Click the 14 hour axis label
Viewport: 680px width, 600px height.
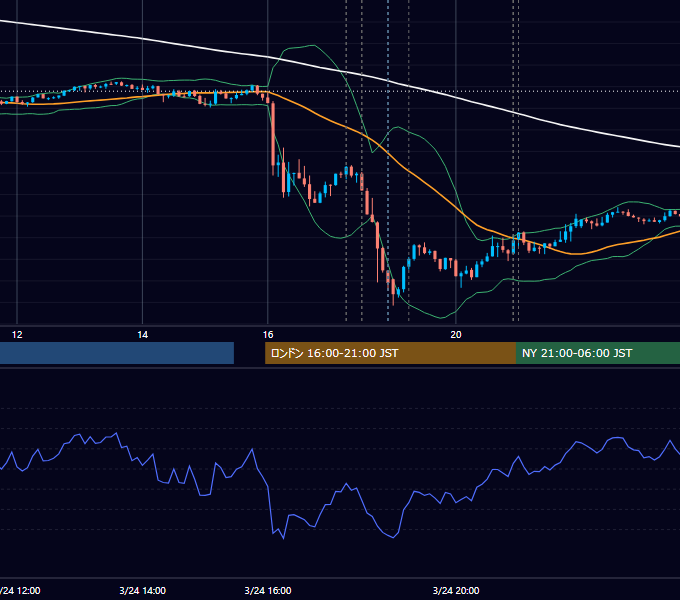coord(143,335)
